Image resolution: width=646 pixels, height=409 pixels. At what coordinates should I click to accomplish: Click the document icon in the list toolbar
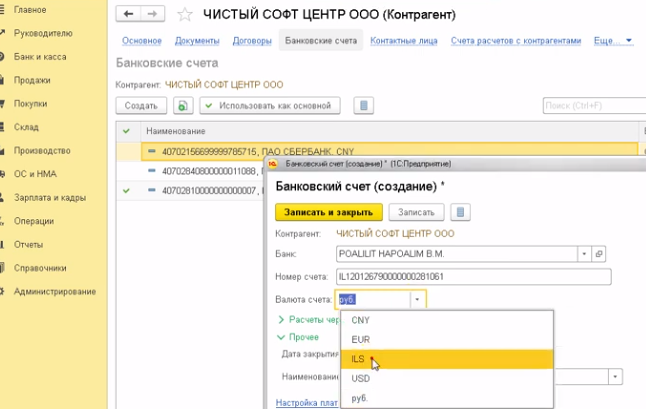(363, 105)
